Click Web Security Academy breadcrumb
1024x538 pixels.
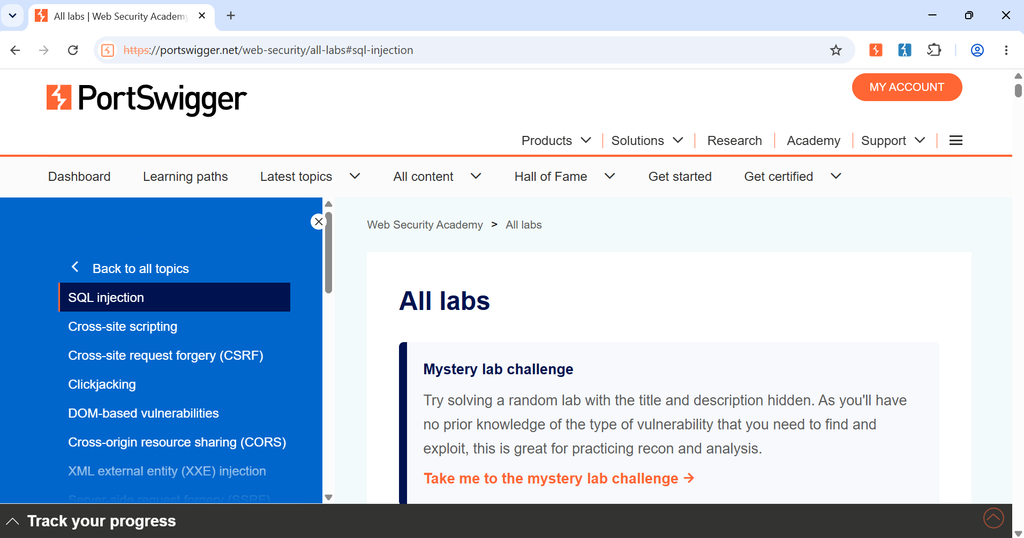[424, 225]
